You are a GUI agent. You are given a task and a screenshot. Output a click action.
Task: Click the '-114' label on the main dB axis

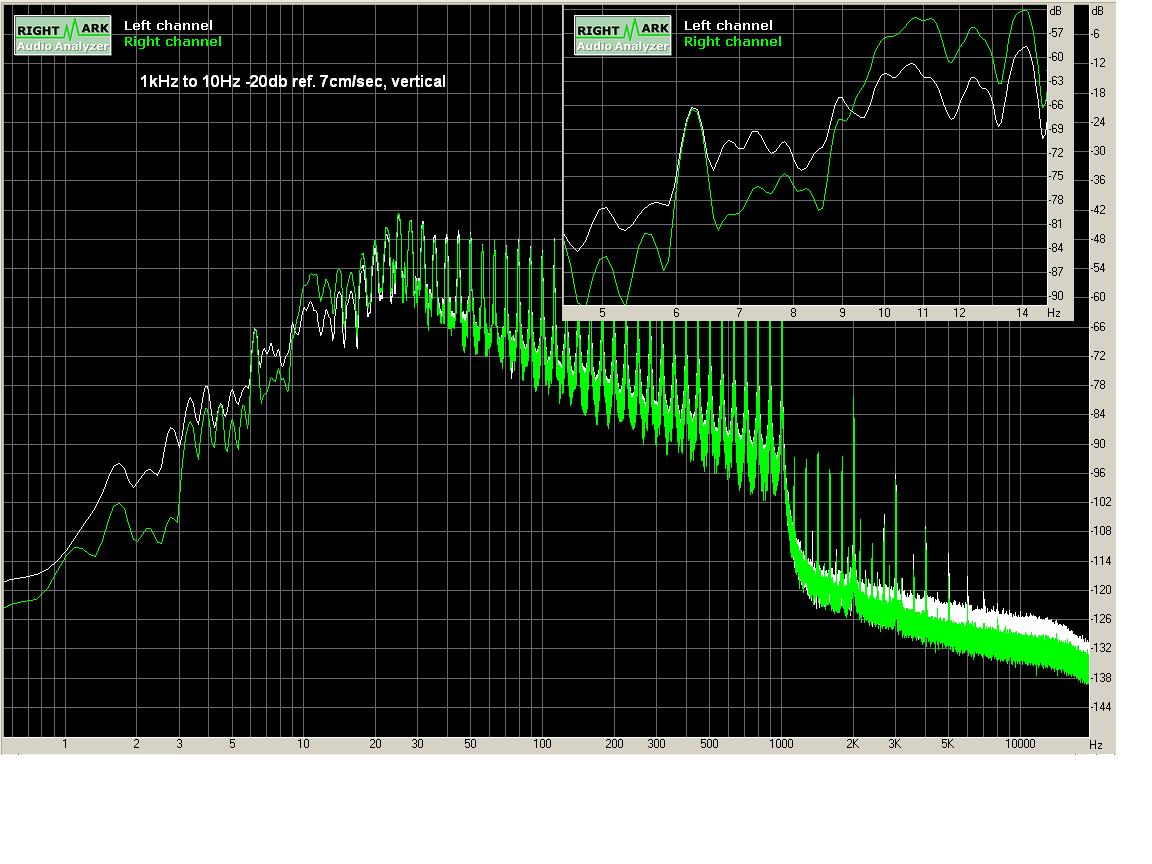coord(1101,561)
